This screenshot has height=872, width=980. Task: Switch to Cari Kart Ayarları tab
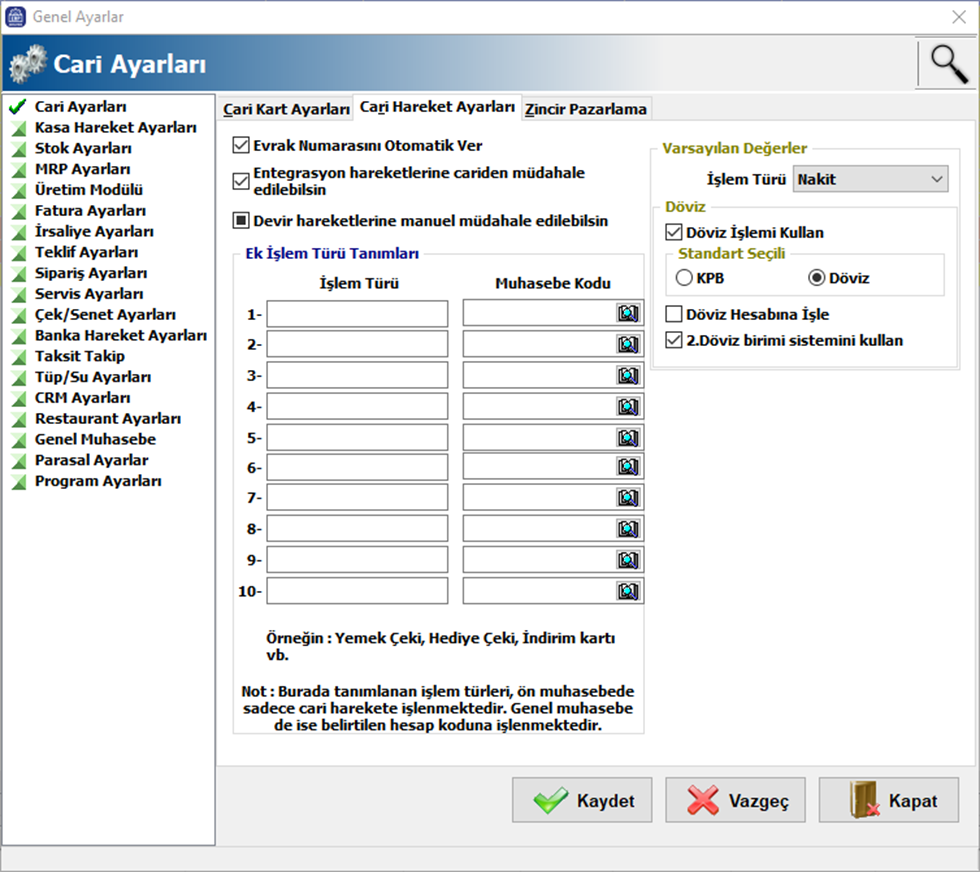point(286,109)
